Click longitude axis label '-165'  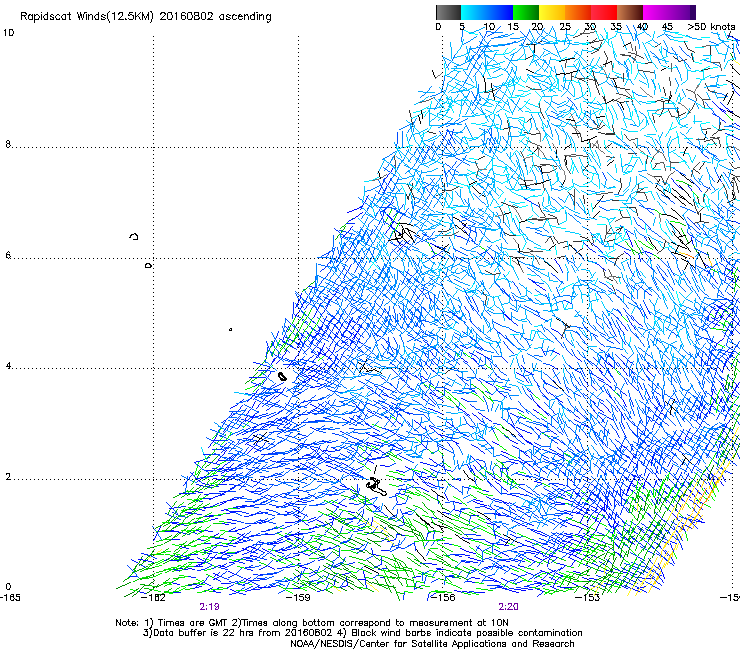point(10,598)
